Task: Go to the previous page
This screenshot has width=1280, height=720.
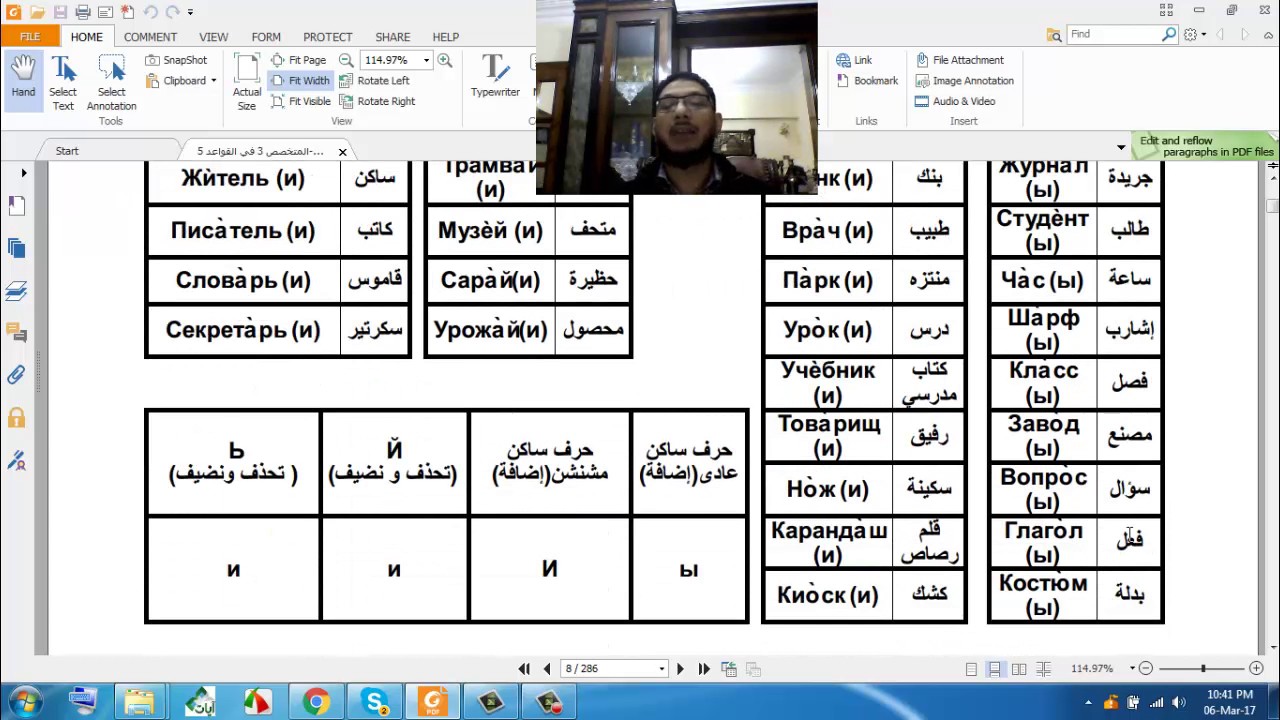Action: click(x=546, y=669)
